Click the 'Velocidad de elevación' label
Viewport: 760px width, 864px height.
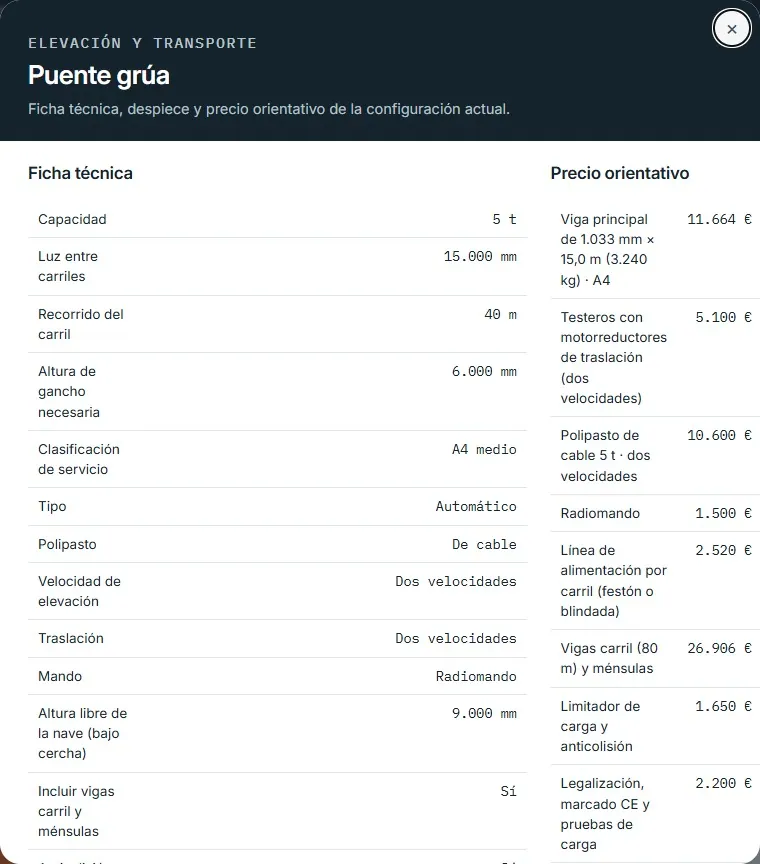tap(79, 591)
